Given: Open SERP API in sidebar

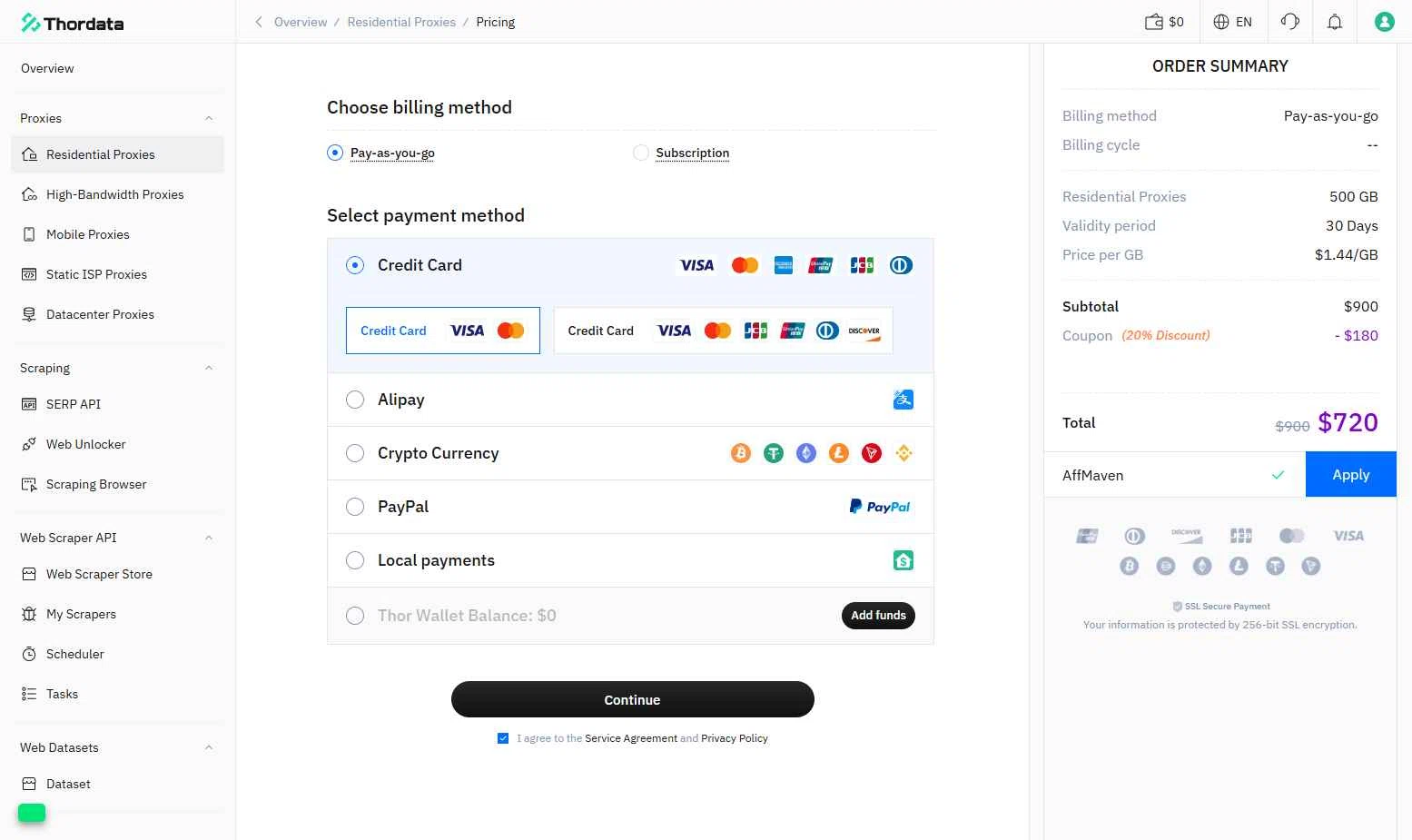Looking at the screenshot, I should 117,404.
